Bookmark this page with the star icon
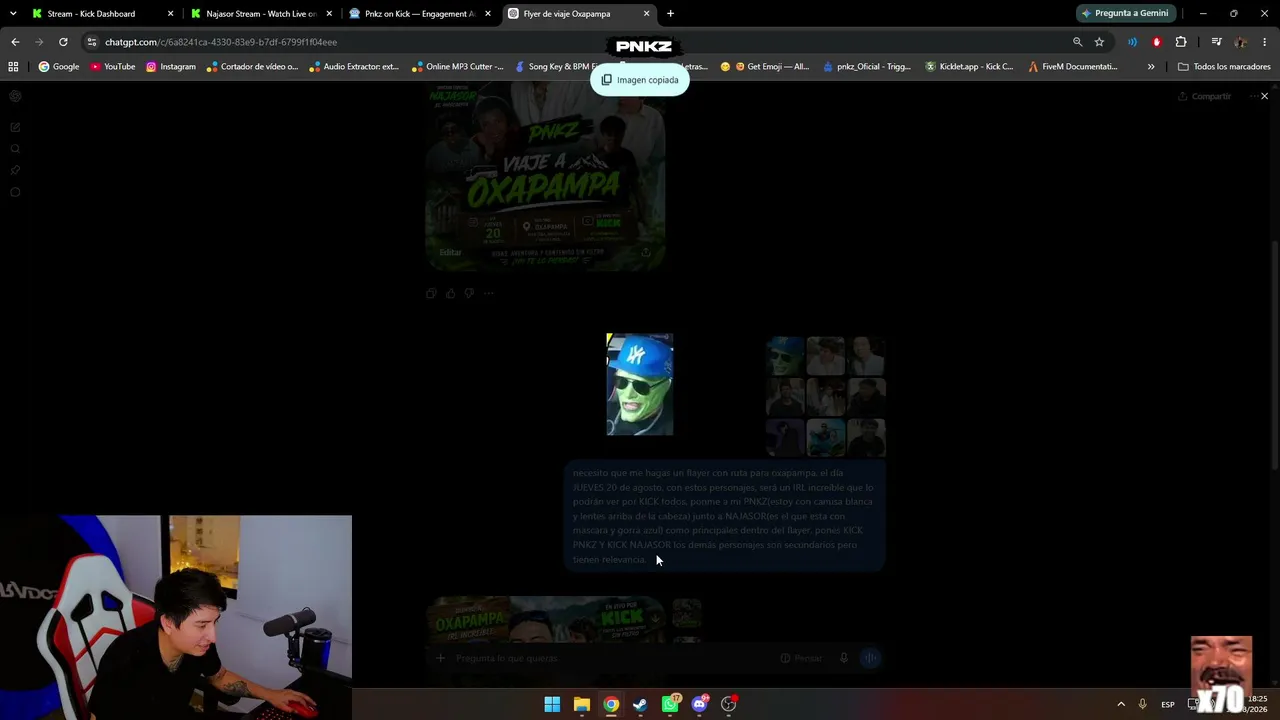This screenshot has width=1280, height=720. 1099,42
